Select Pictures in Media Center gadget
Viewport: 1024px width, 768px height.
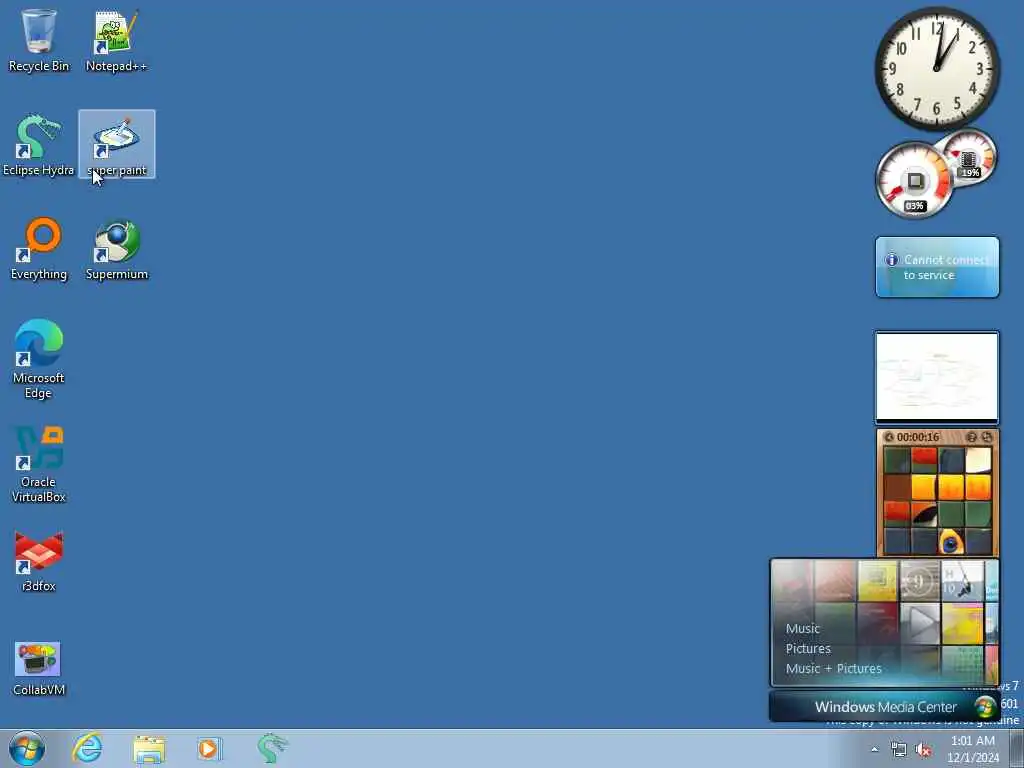pyautogui.click(x=808, y=648)
